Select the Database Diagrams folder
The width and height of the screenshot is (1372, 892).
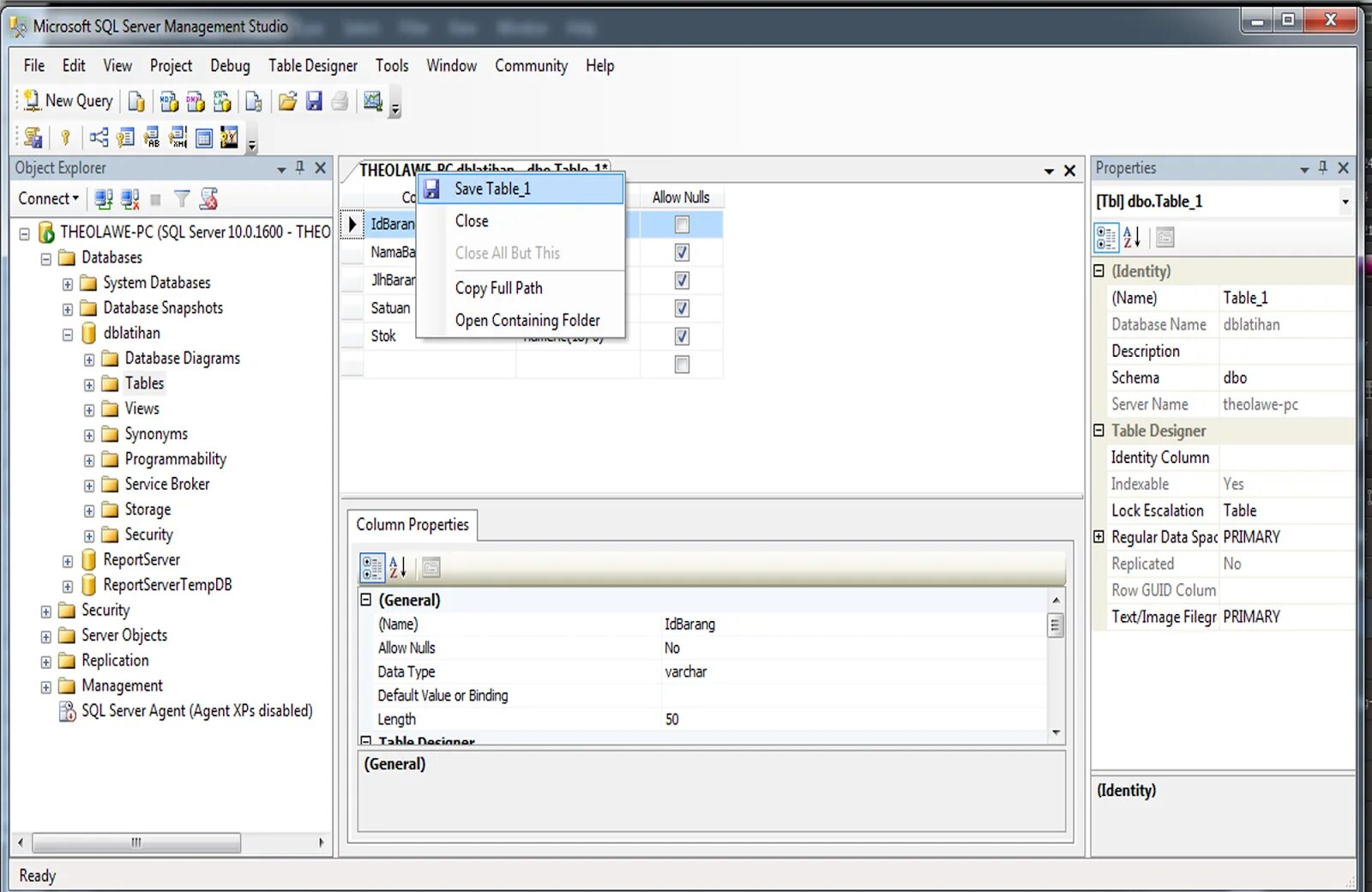point(183,359)
